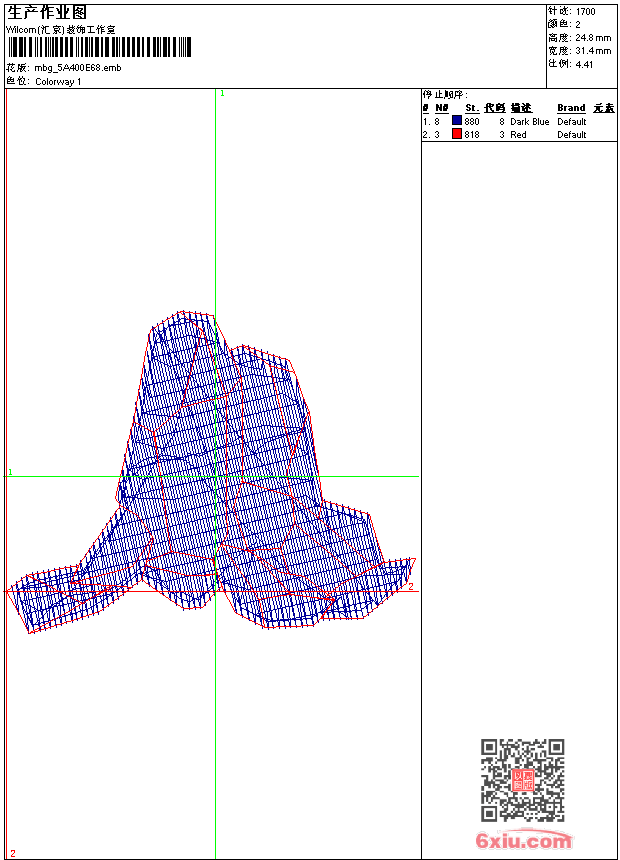Click green marker 1 on vertical axis
Image resolution: width=620 pixels, height=860 pixels.
click(222, 94)
